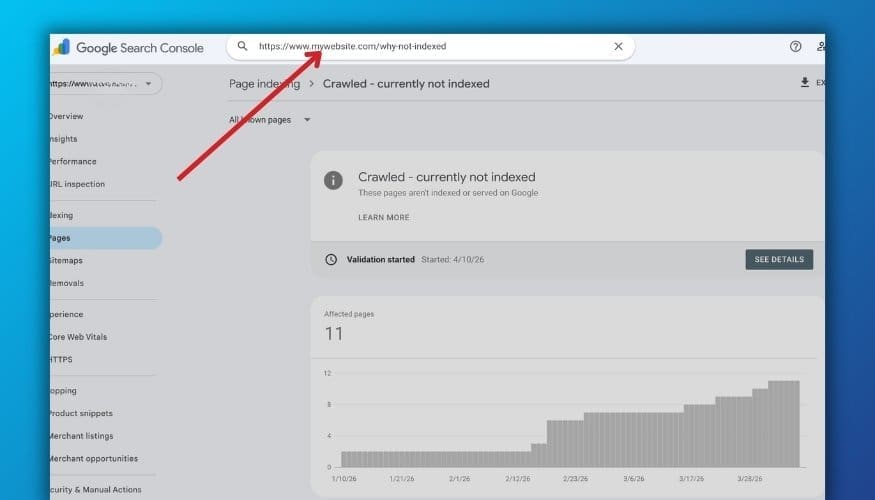Open Insights in the sidebar
The image size is (875, 500).
pos(64,139)
